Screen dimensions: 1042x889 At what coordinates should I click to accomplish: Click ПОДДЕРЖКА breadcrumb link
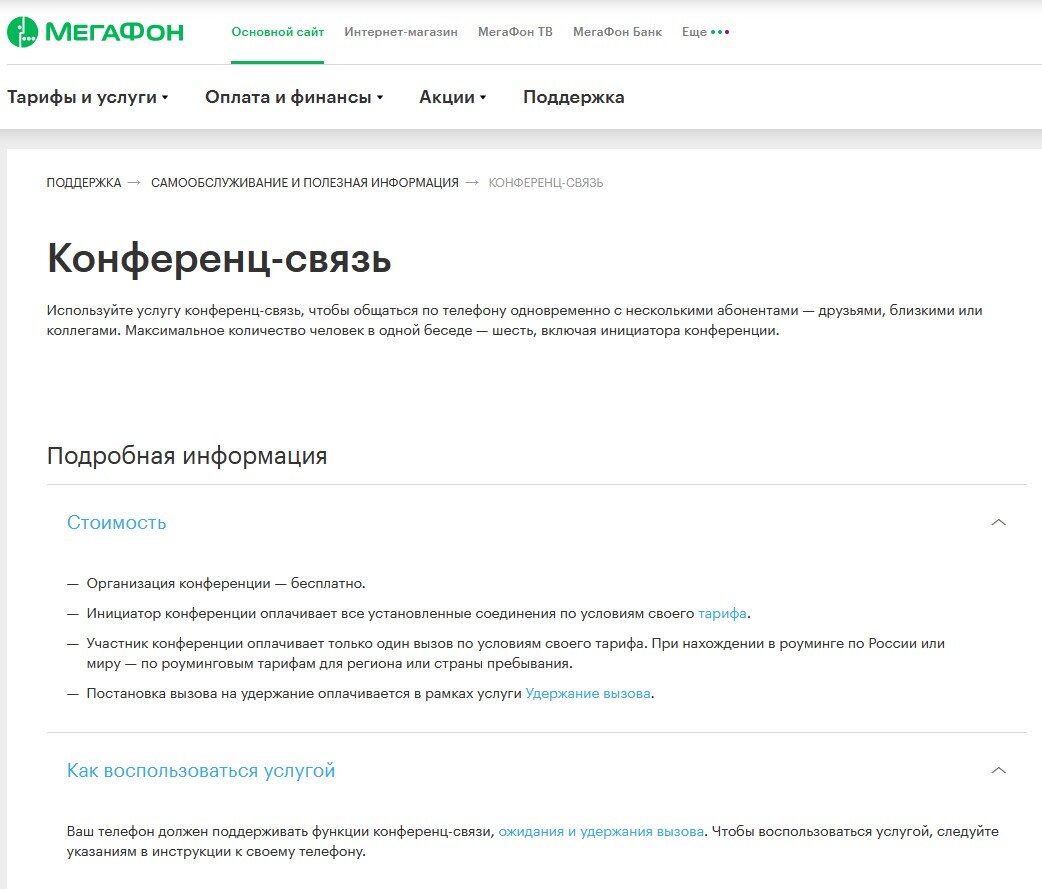(84, 183)
